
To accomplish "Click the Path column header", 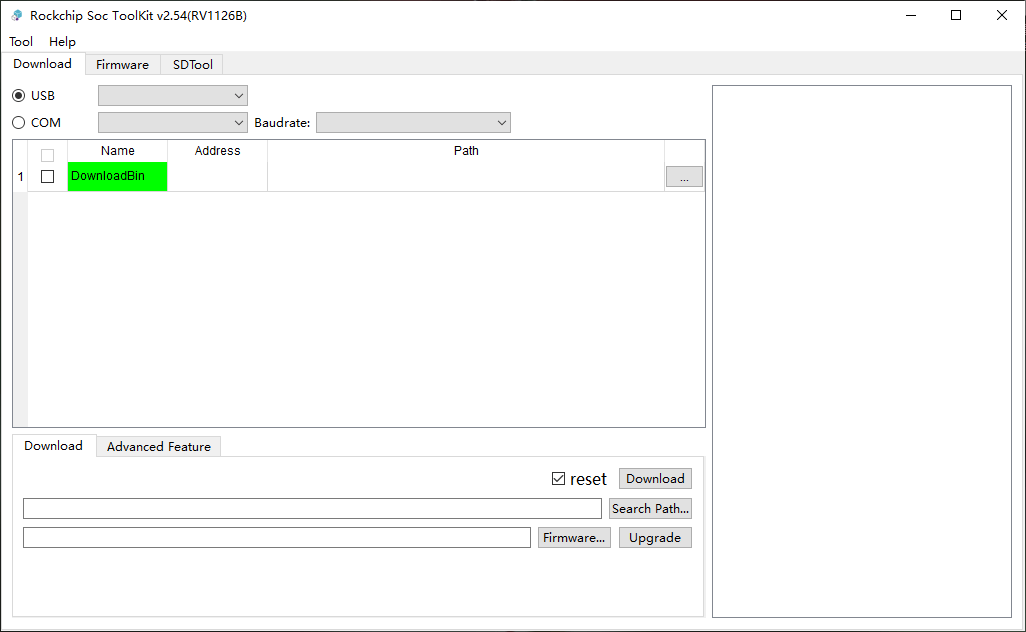I will coord(466,150).
